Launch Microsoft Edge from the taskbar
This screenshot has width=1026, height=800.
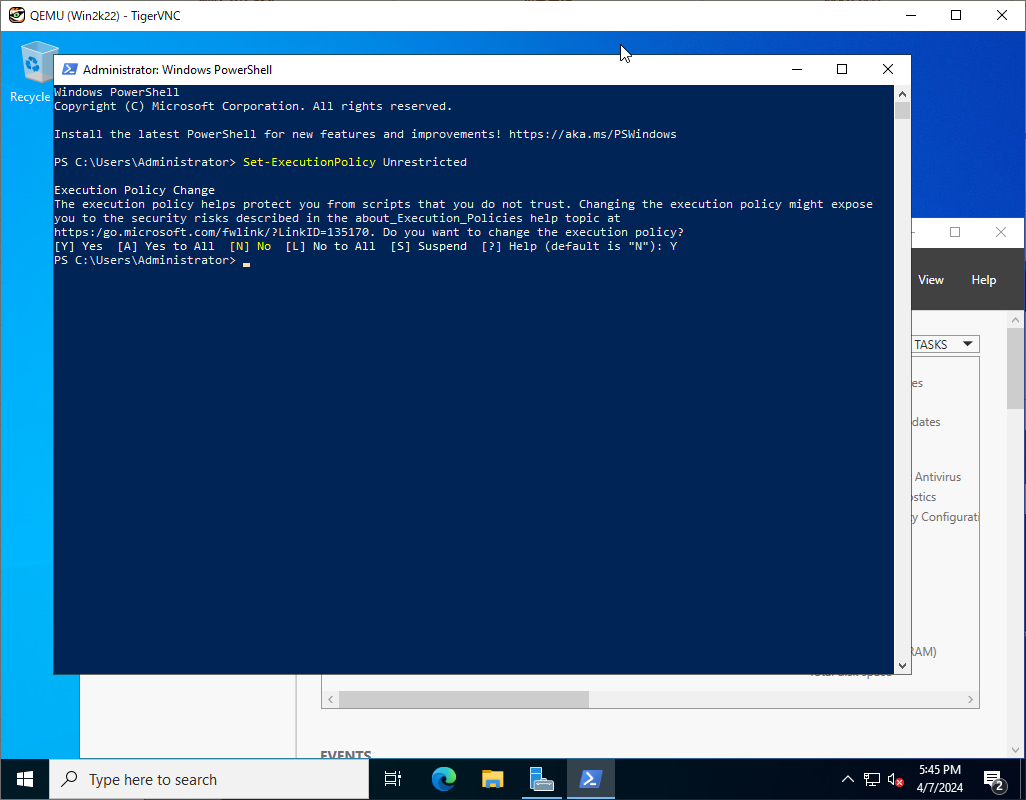pyautogui.click(x=443, y=779)
